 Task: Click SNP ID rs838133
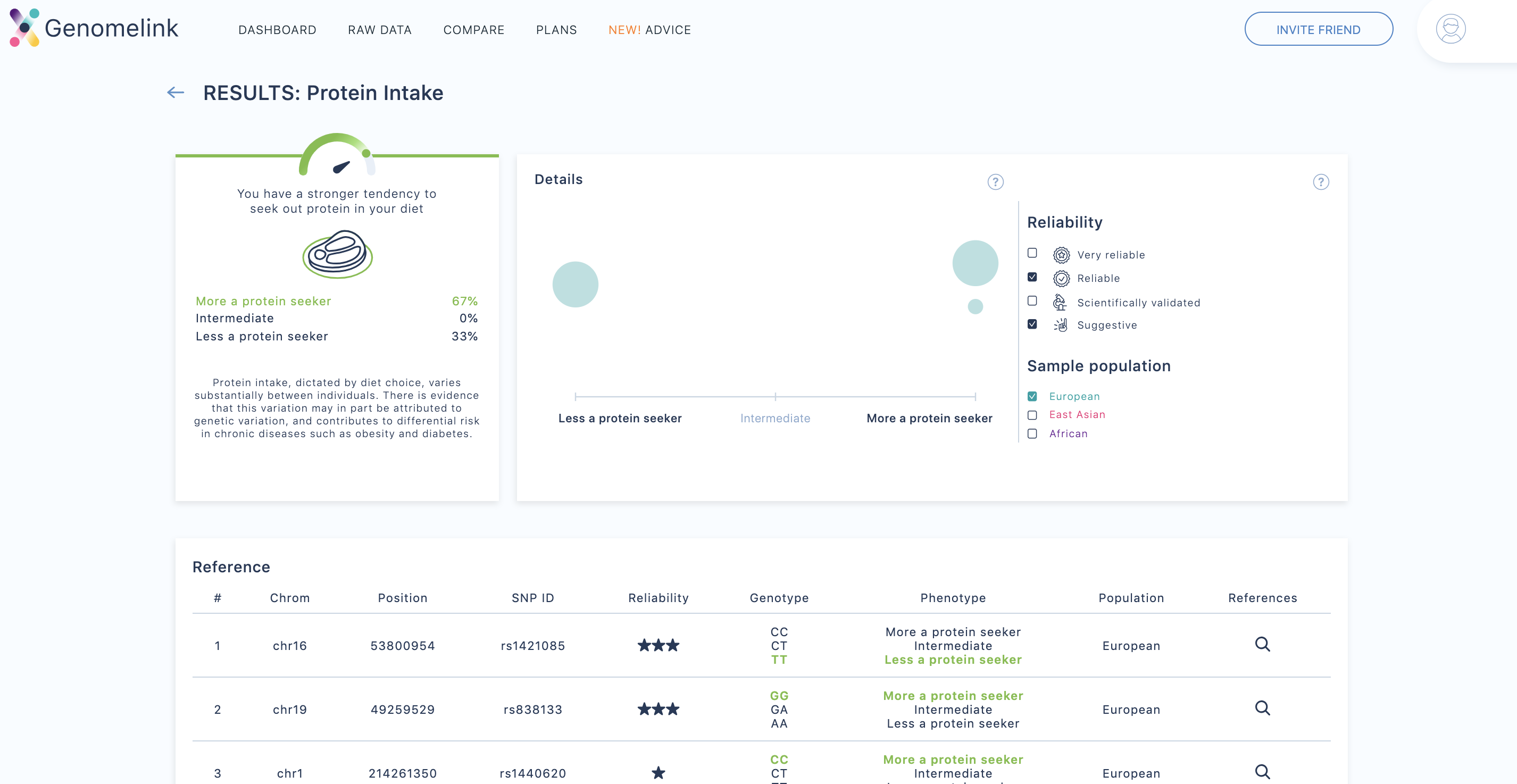(x=532, y=709)
